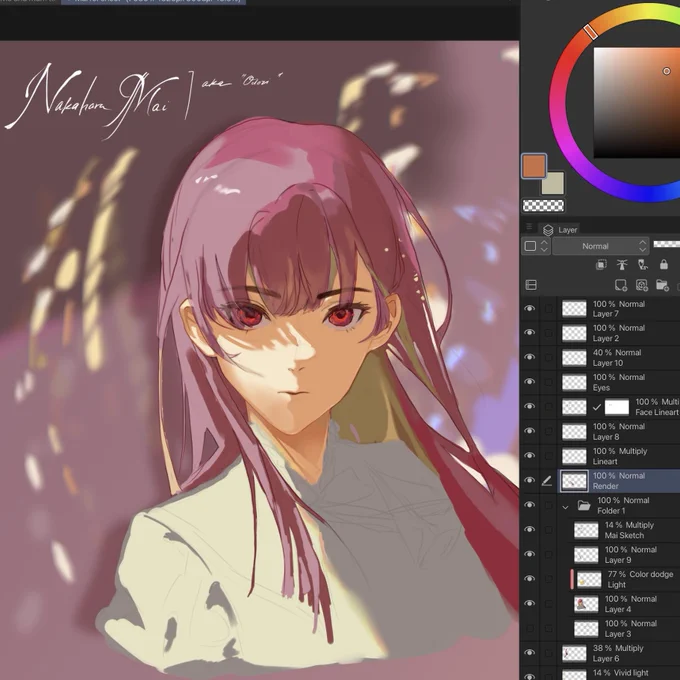Image resolution: width=680 pixels, height=680 pixels.
Task: Select the 14 % Vivid light layer
Action: 620,673
